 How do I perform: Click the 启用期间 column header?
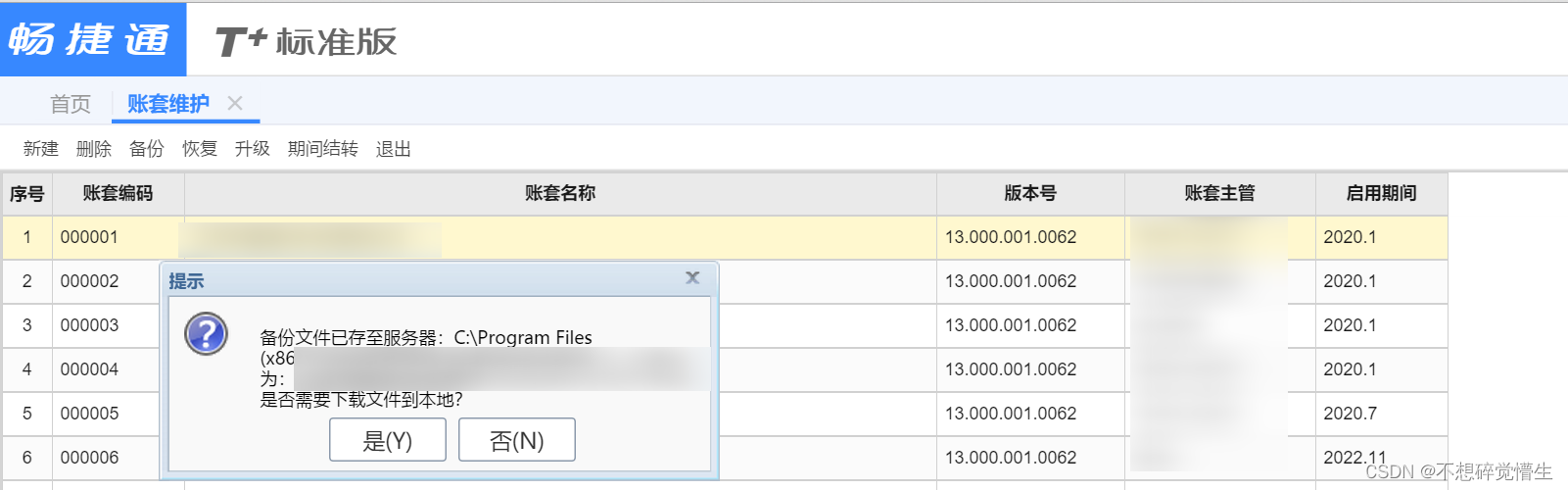click(1382, 194)
